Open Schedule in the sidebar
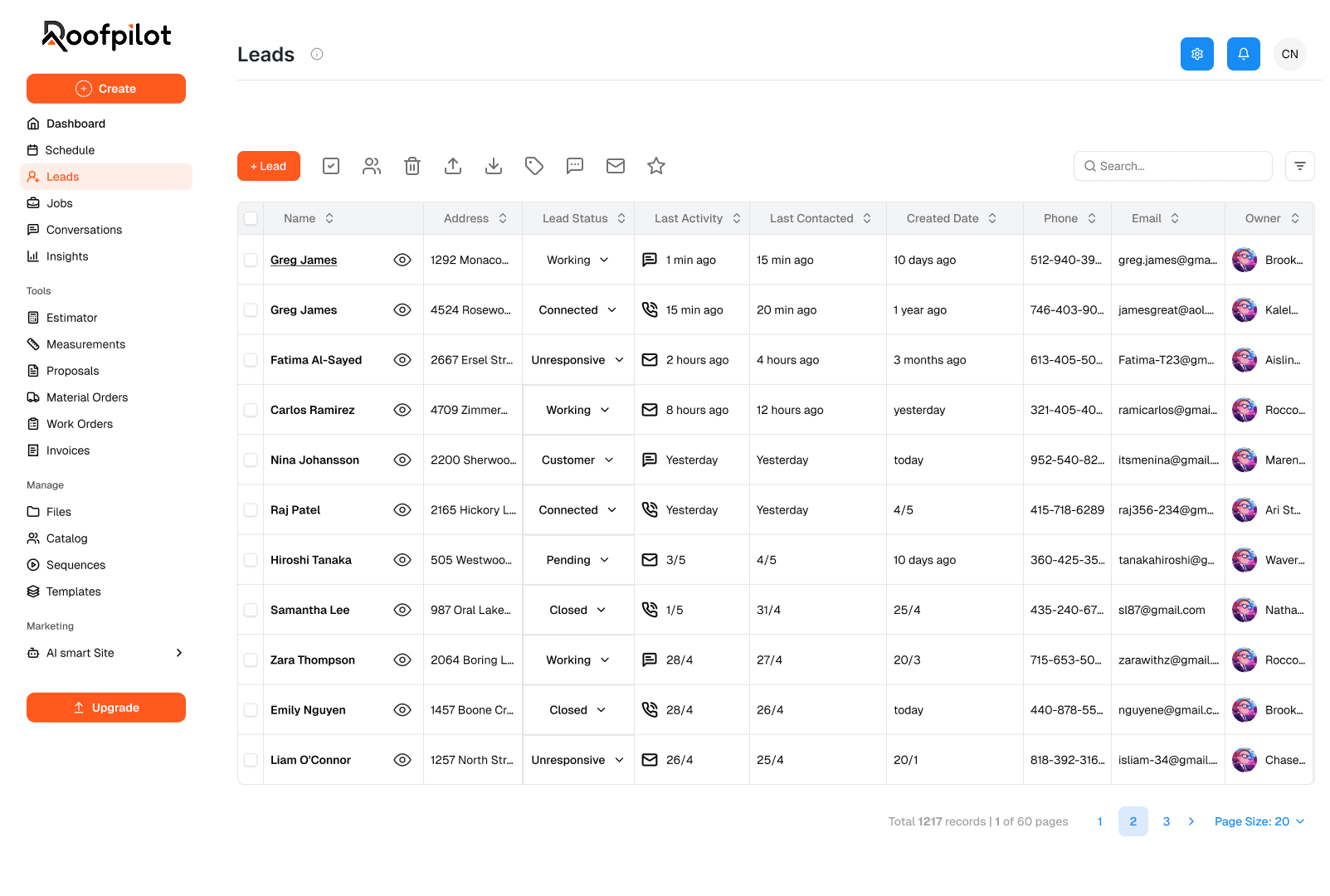The image size is (1330, 896). pos(106,150)
